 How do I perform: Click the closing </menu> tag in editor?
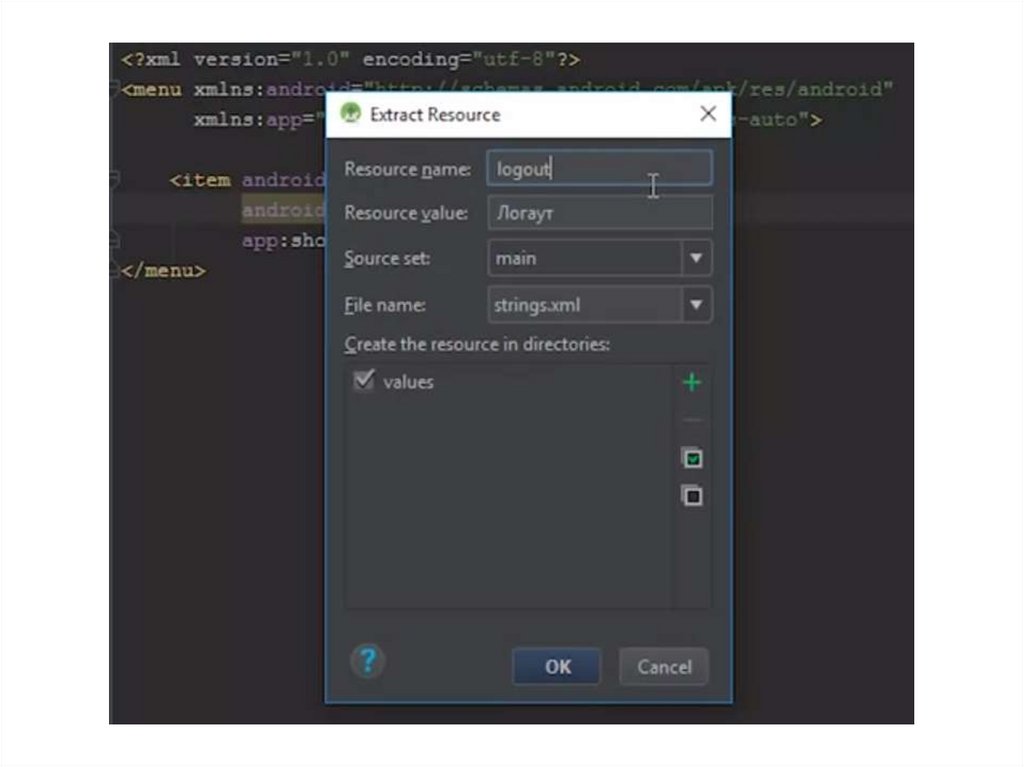click(x=164, y=271)
